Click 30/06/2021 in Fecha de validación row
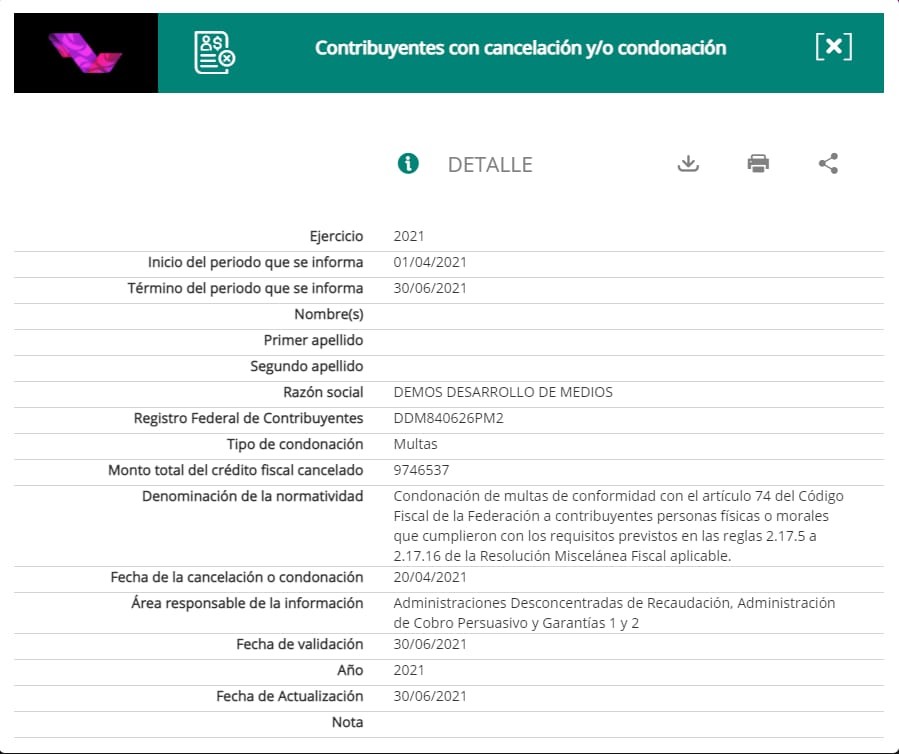899x754 pixels. tap(430, 644)
